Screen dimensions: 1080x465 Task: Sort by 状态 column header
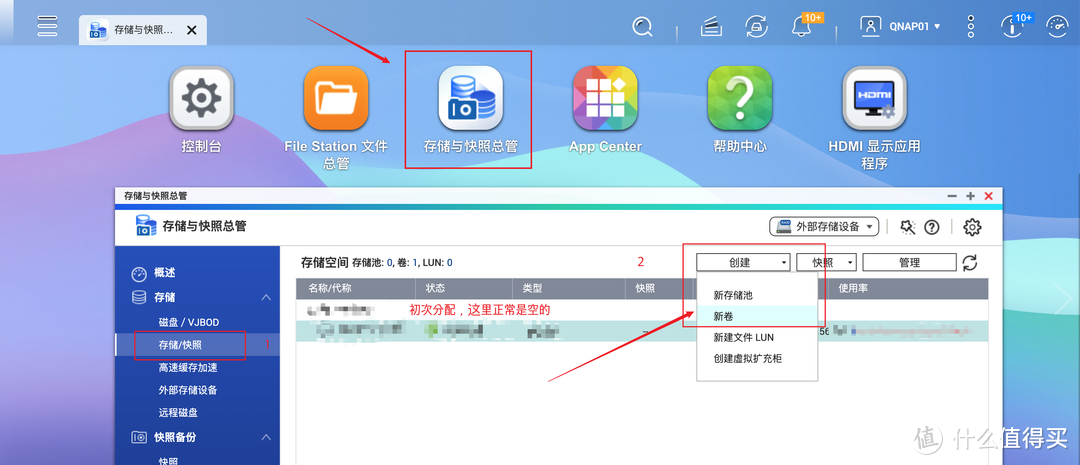(x=464, y=288)
